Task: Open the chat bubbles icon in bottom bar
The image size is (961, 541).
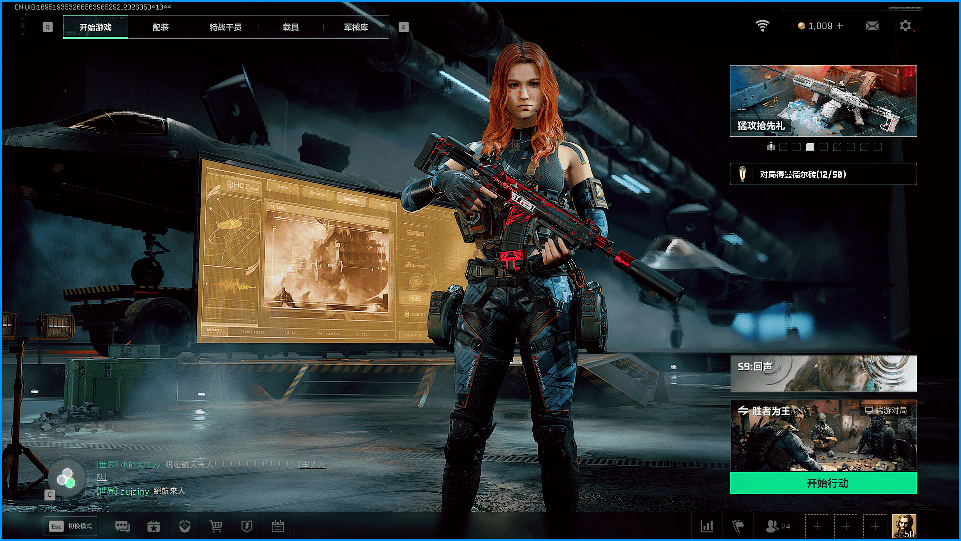Action: (x=122, y=526)
